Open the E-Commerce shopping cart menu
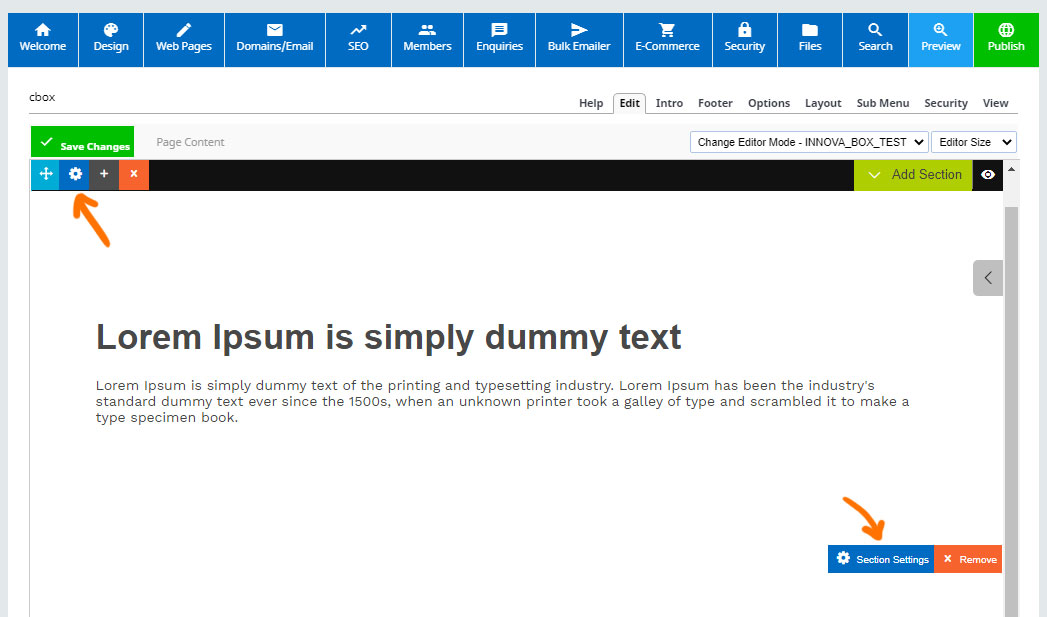The width and height of the screenshot is (1047, 617). click(x=667, y=39)
